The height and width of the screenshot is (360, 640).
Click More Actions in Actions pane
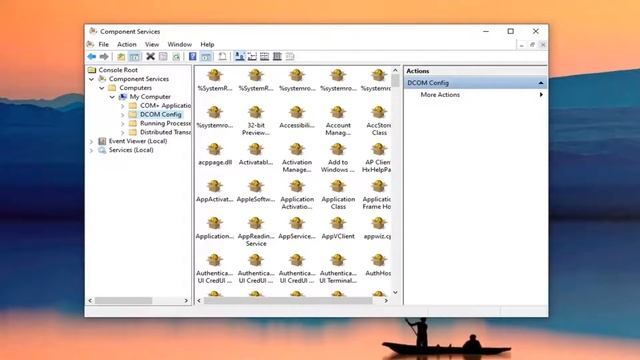[x=440, y=95]
